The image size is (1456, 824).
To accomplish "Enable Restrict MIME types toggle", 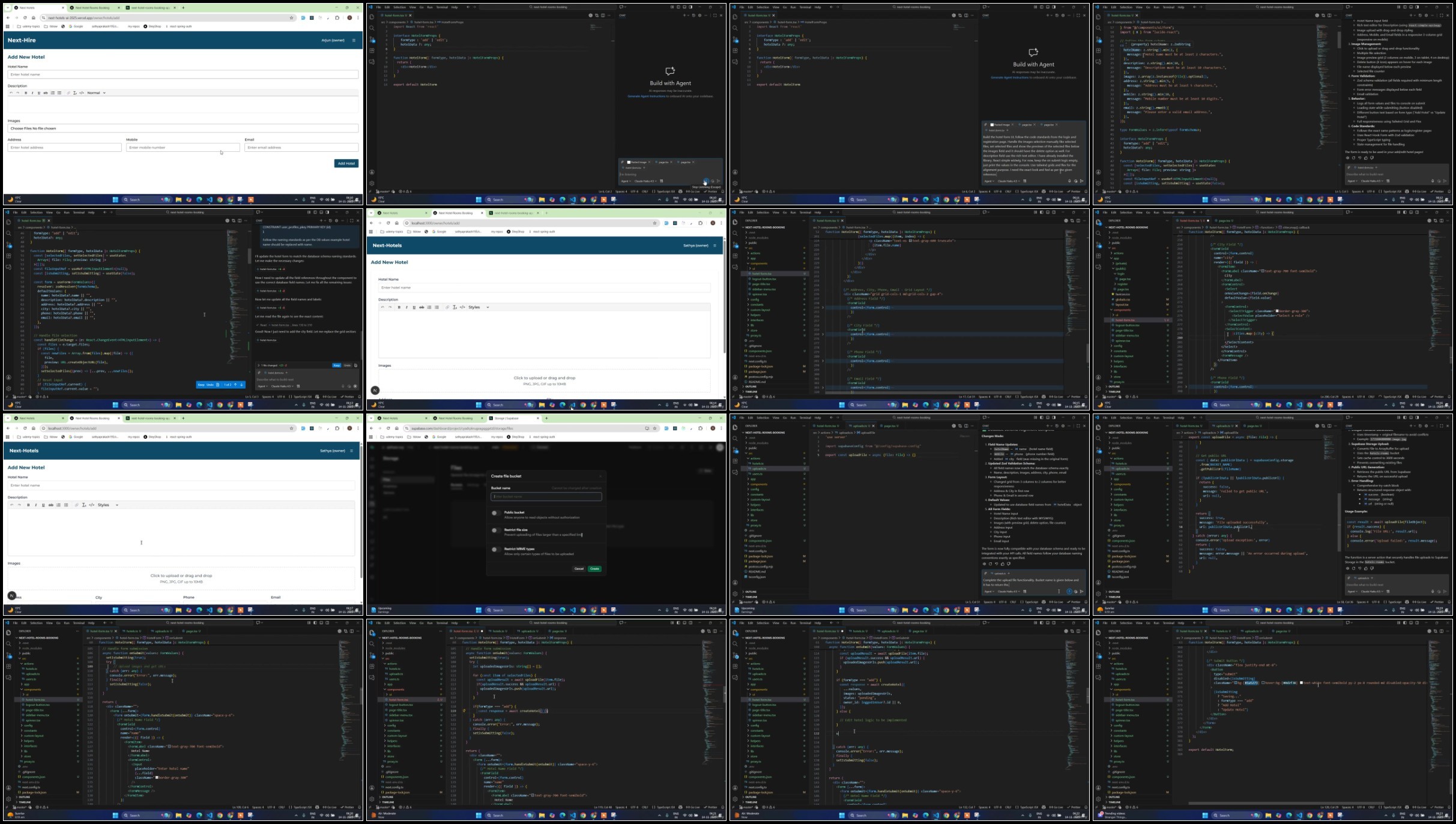I will pyautogui.click(x=495, y=549).
